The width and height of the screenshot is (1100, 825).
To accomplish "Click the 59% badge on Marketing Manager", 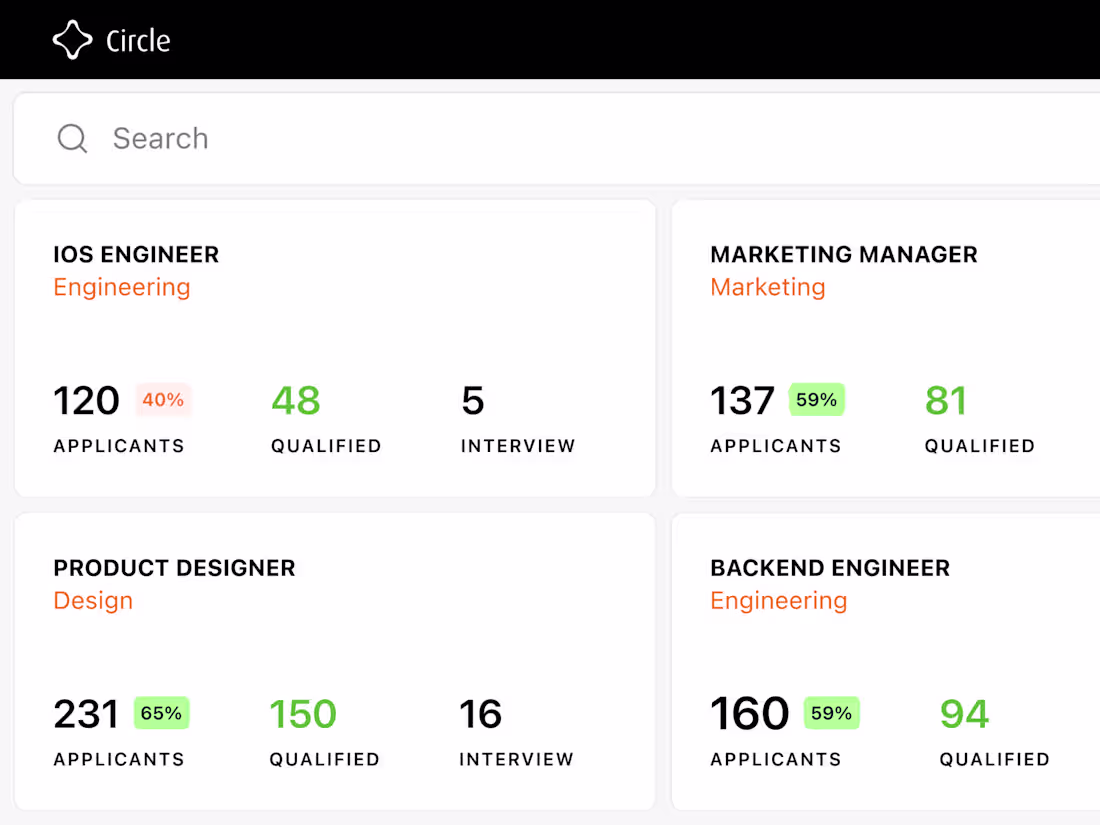I will click(817, 400).
